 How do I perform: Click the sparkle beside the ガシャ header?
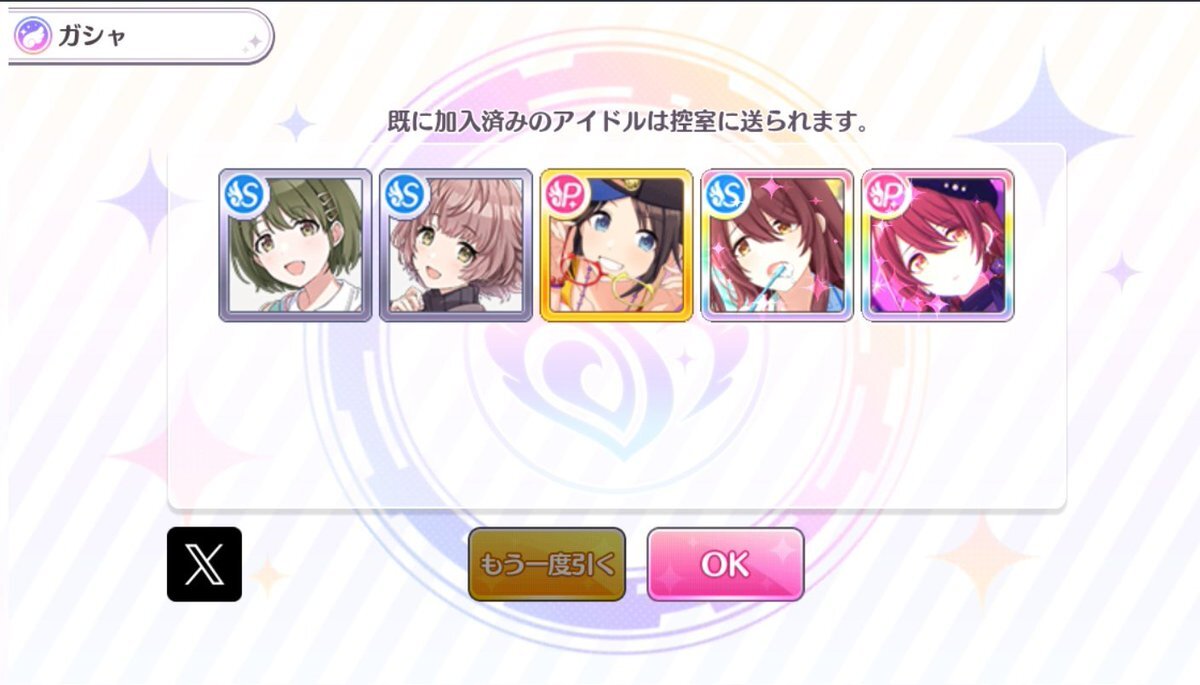coord(254,41)
